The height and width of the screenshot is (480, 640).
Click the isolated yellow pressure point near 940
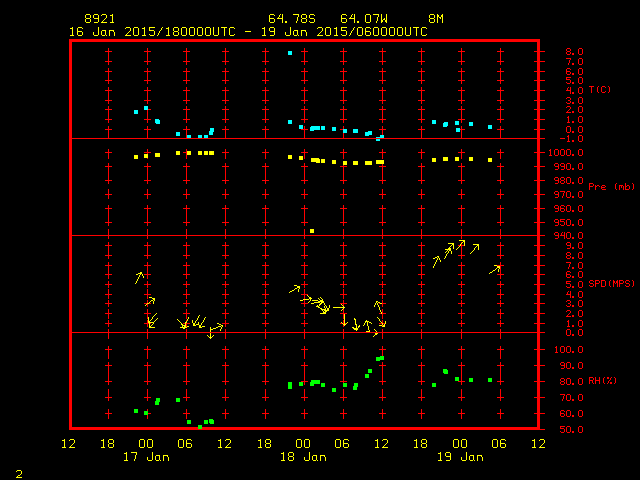[312, 231]
